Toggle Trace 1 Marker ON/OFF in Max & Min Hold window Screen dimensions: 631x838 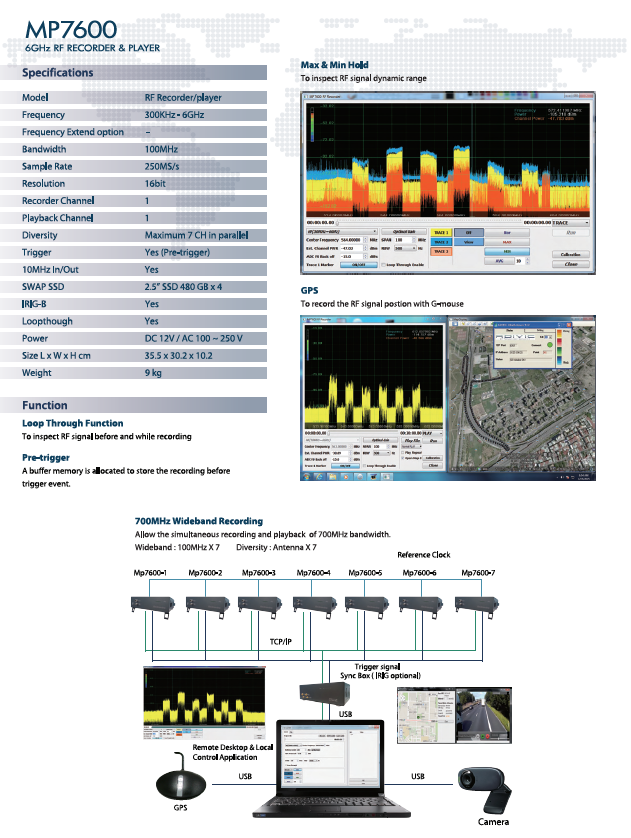tap(359, 265)
